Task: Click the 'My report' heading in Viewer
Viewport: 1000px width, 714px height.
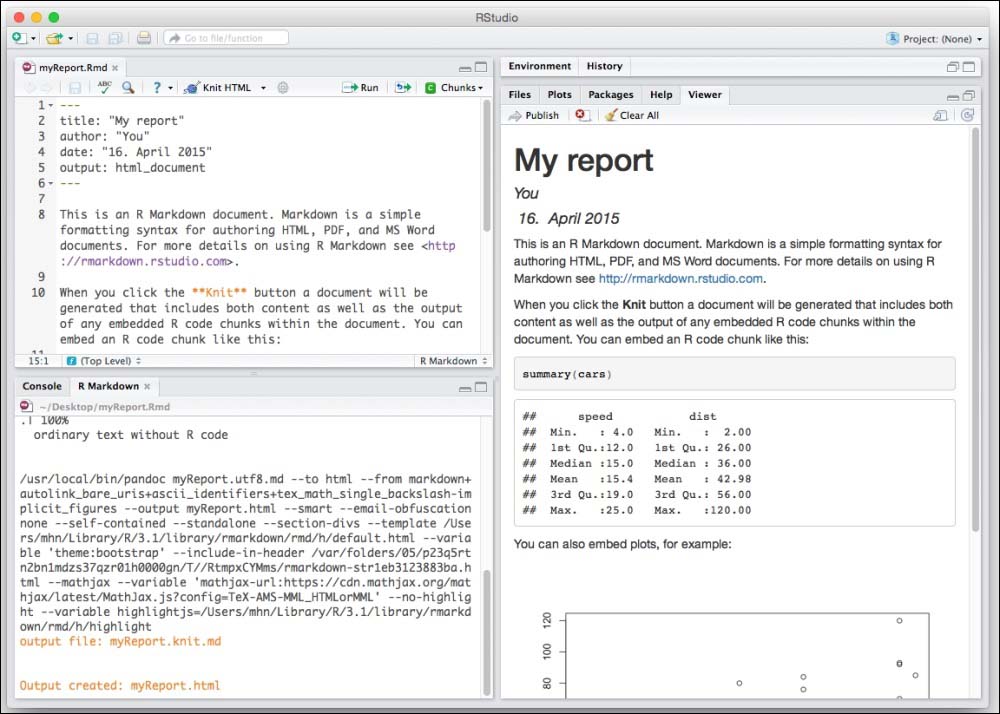Action: click(x=584, y=160)
